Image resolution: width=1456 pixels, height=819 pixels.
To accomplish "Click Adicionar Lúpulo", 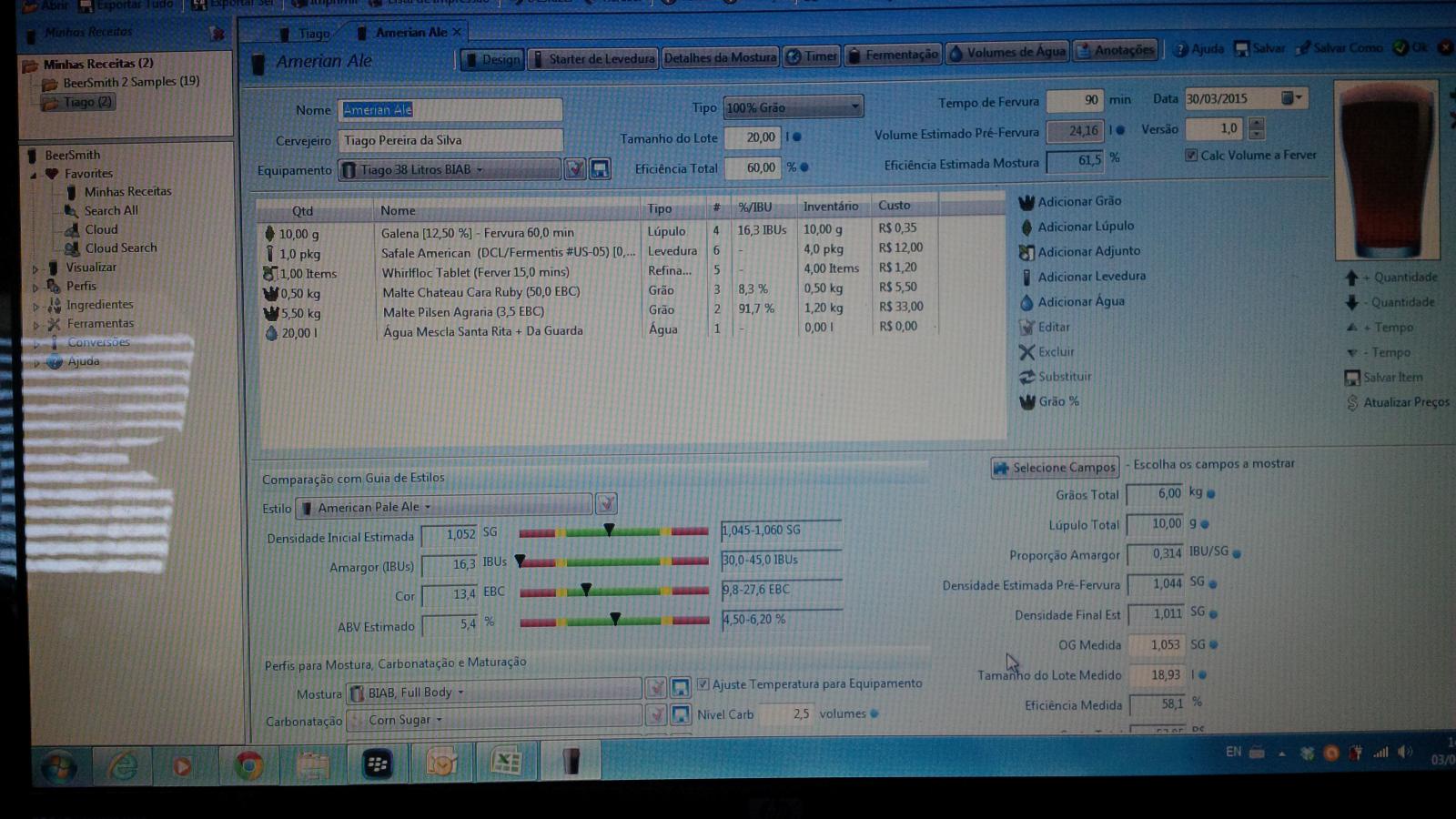I will (1077, 226).
